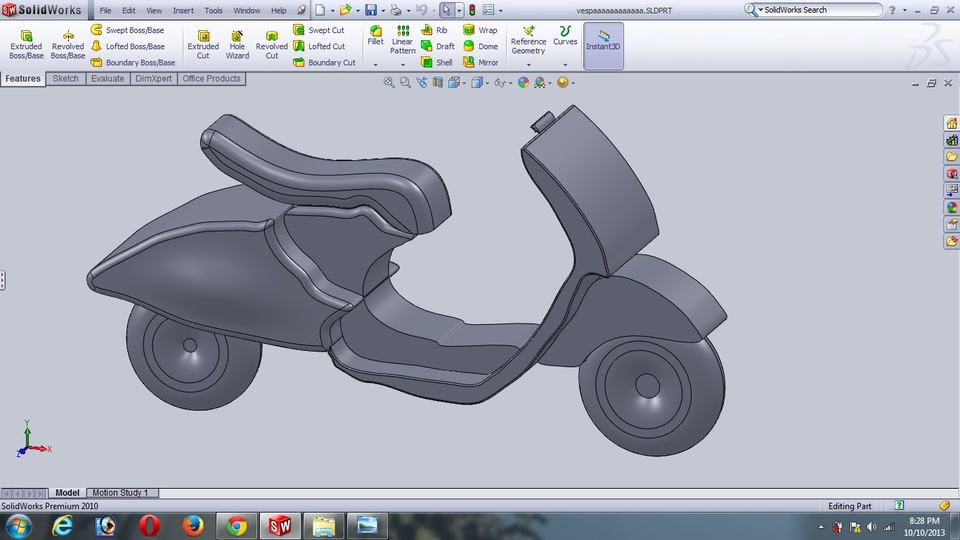
Task: Select the Swept Cut tool
Action: tap(318, 30)
